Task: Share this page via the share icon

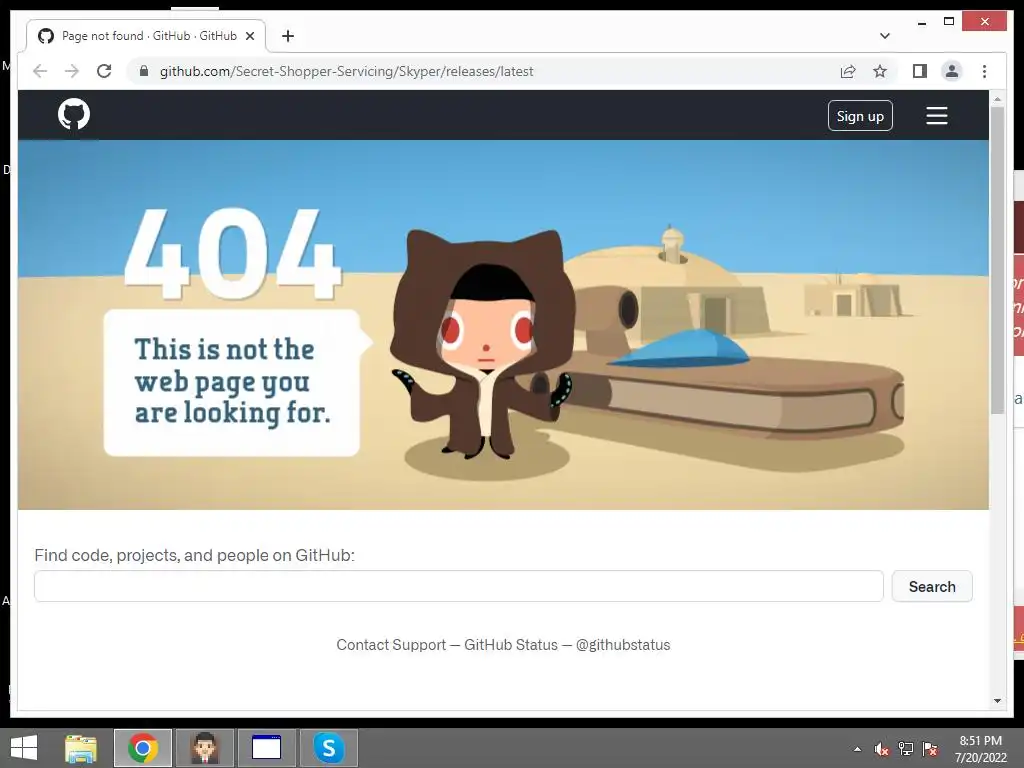Action: click(848, 71)
